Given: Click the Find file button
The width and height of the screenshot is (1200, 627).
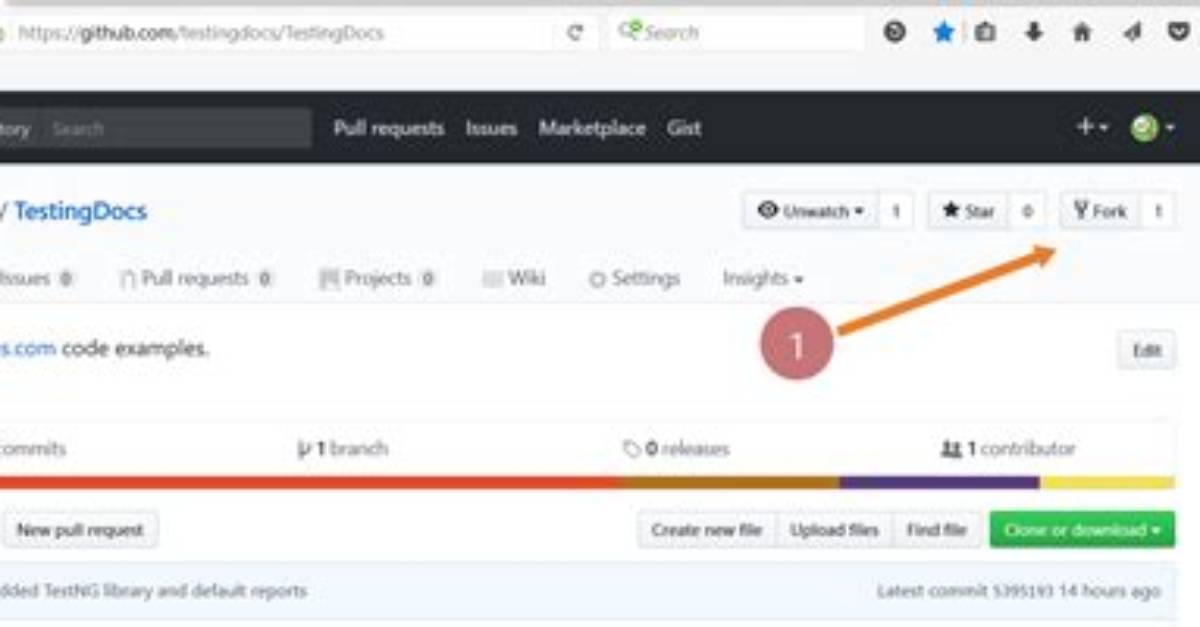Looking at the screenshot, I should [x=936, y=530].
